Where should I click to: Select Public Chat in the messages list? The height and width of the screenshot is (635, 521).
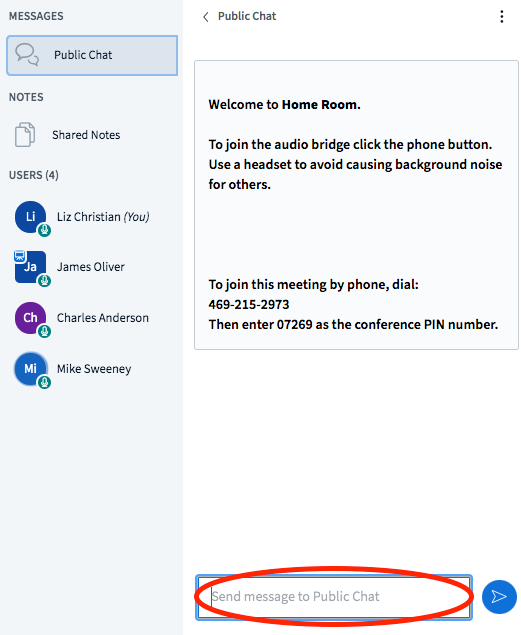(x=92, y=55)
